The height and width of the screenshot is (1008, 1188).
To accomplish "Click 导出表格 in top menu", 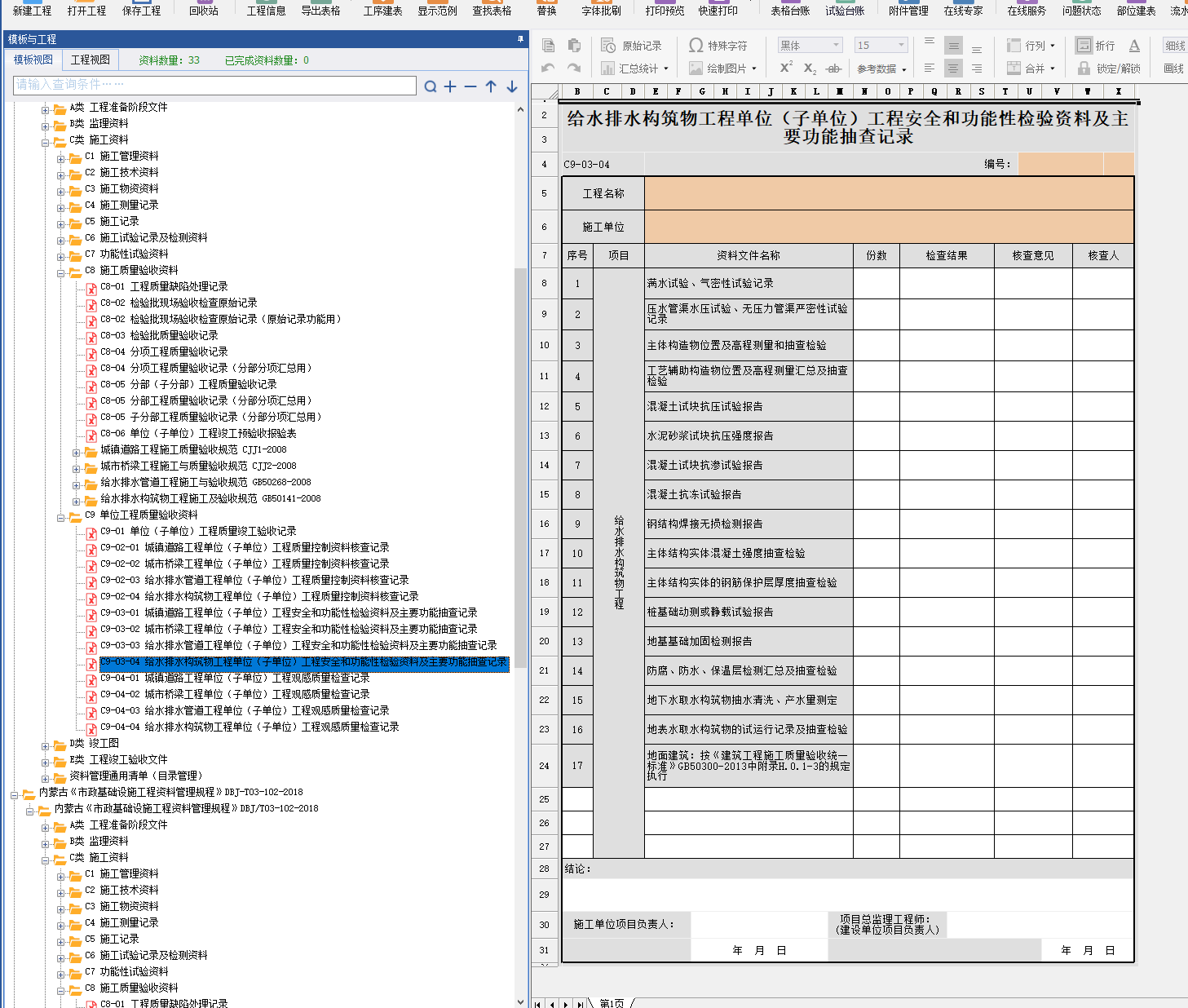I will [321, 11].
